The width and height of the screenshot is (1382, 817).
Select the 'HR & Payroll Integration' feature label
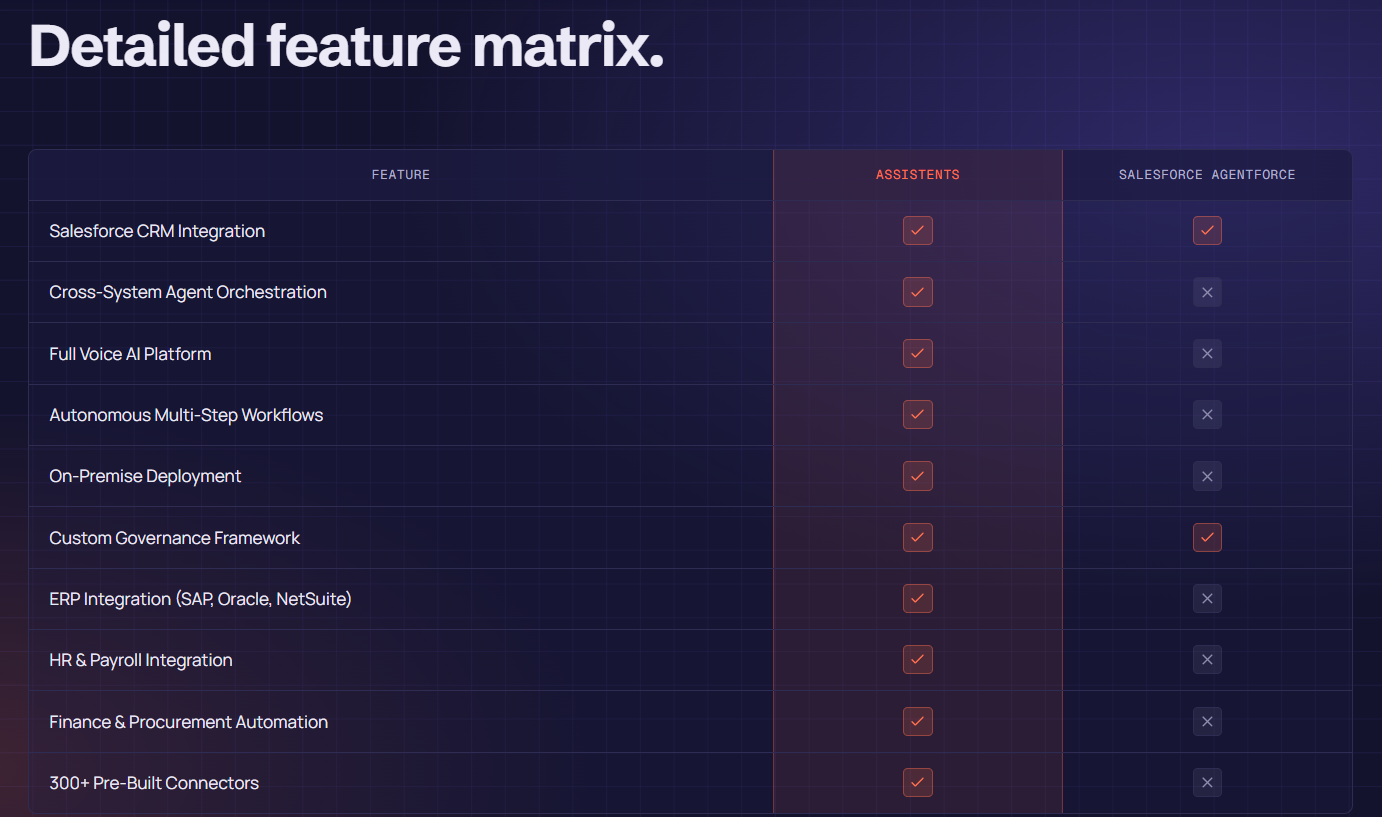click(x=141, y=660)
